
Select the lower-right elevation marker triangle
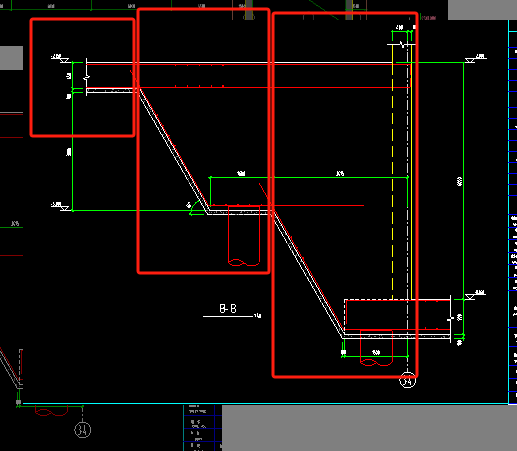(470, 297)
